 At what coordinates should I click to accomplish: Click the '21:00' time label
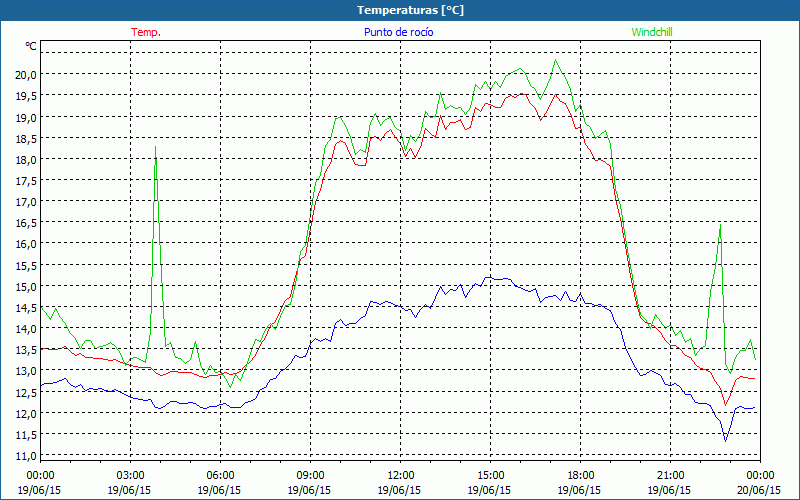coord(670,476)
